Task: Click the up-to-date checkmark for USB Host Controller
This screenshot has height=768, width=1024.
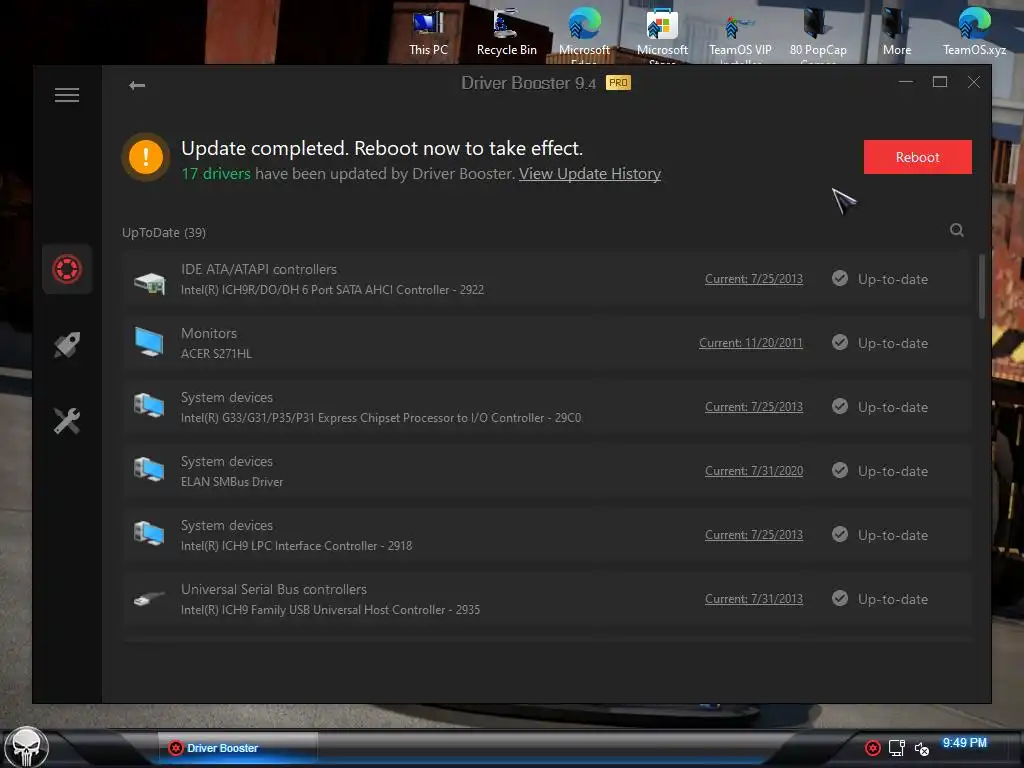Action: point(840,599)
